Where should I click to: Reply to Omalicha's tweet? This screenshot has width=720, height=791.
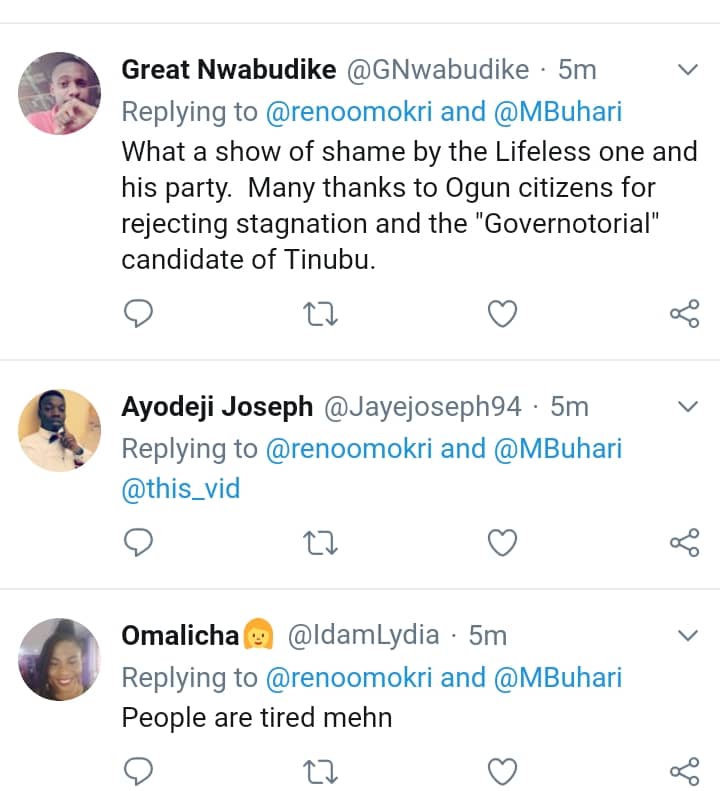pos(138,770)
